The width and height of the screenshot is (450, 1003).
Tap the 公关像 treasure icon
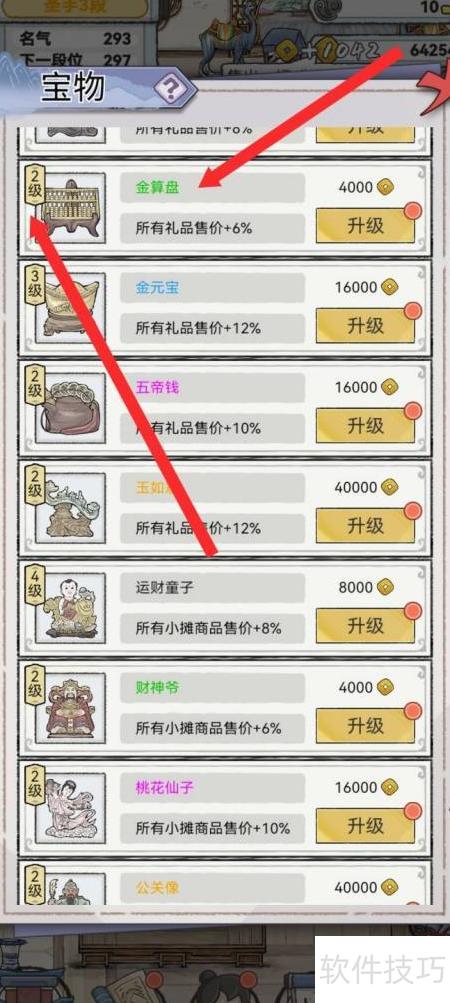(x=71, y=890)
